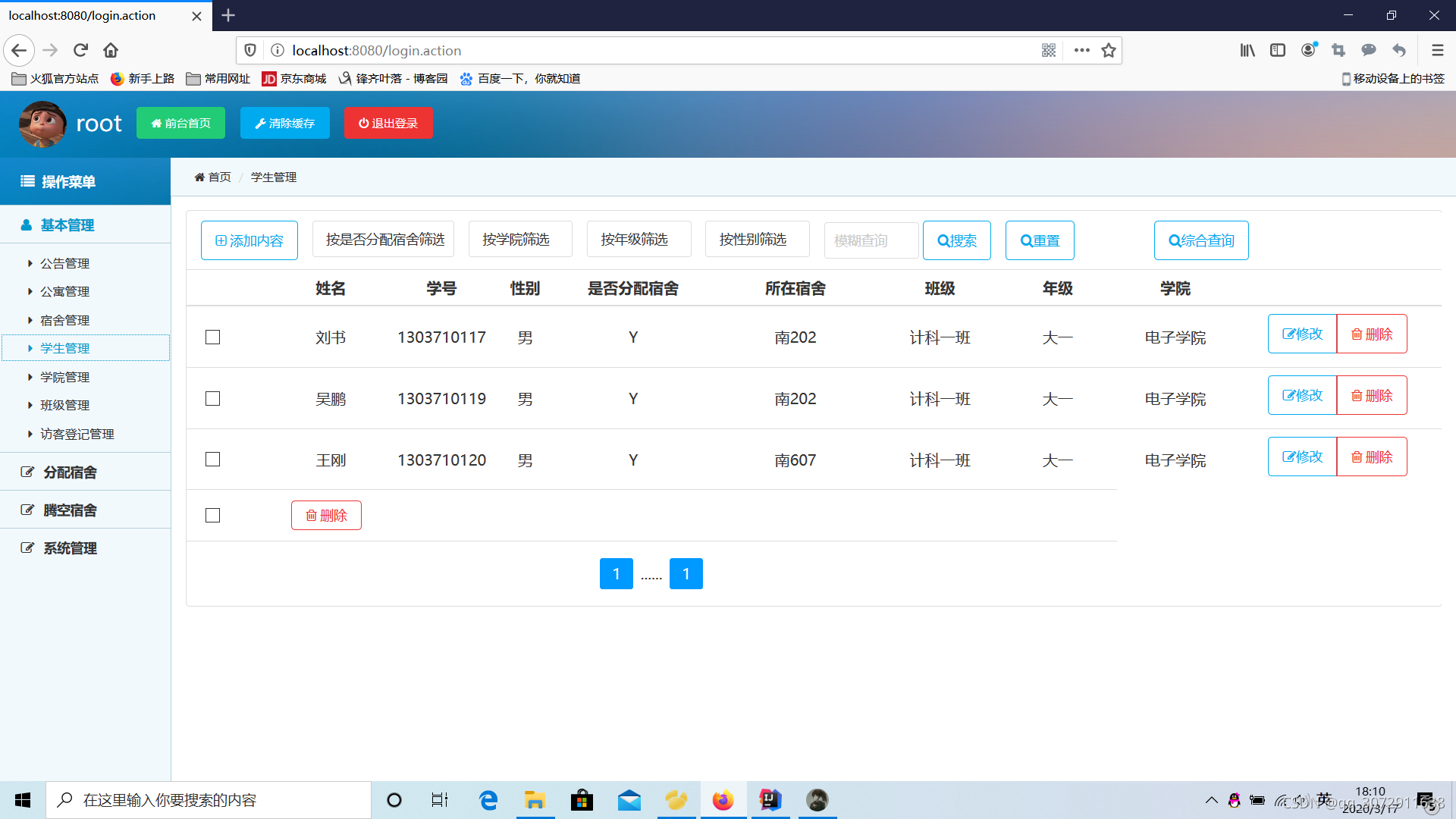This screenshot has height=819, width=1456.
Task: Open IntelliJ IDEA from the taskbar
Action: [x=770, y=800]
